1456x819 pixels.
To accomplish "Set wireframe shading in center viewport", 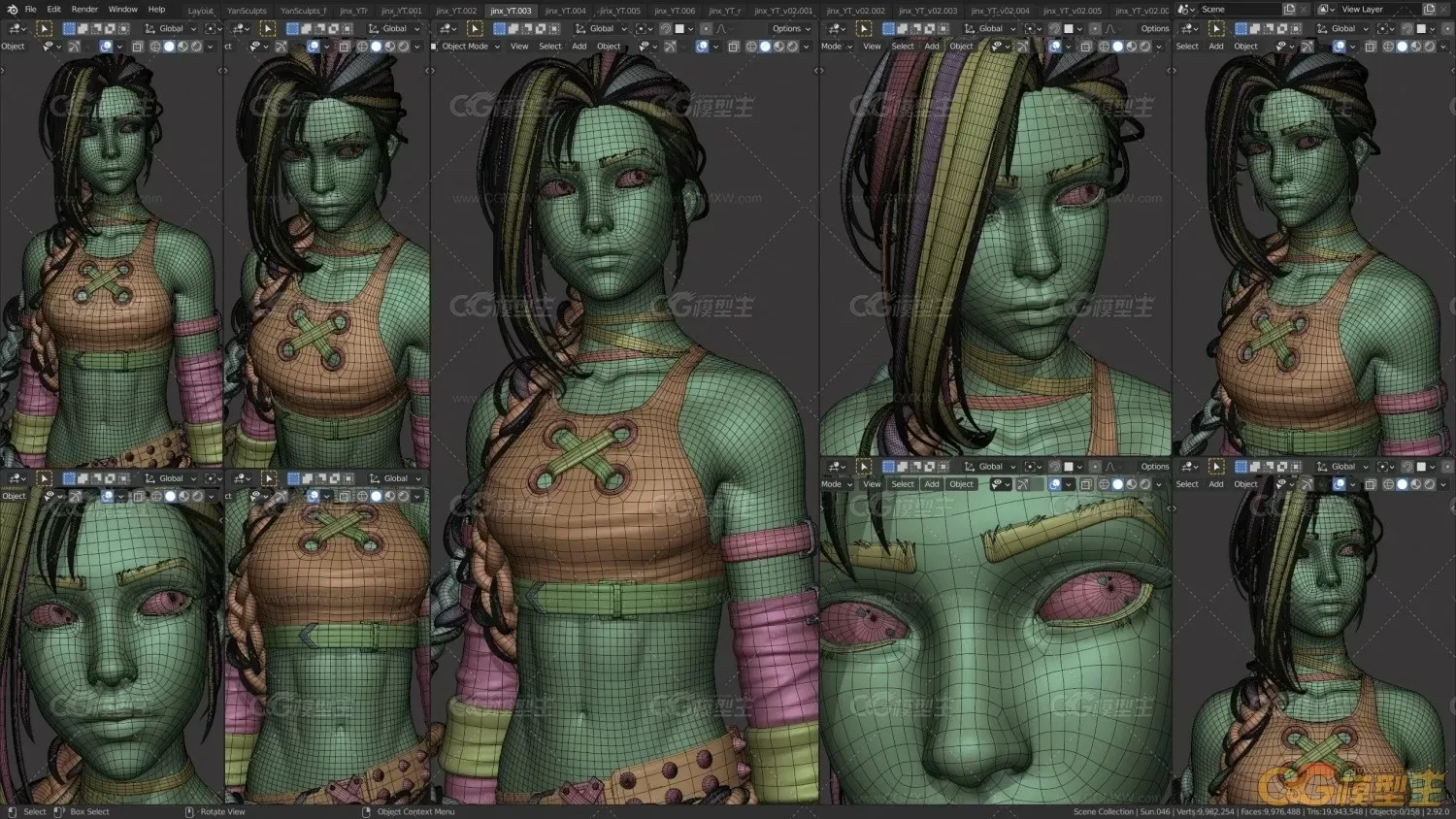I will tap(751, 46).
